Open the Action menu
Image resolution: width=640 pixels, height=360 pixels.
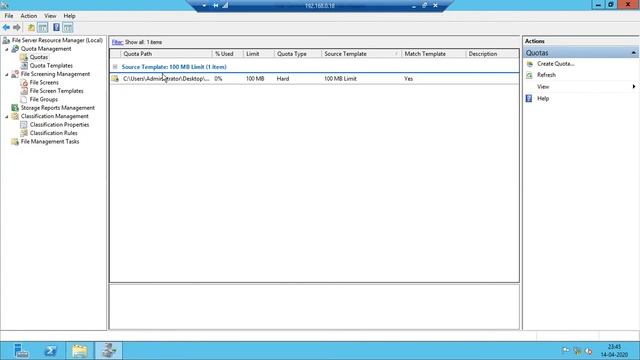29,16
